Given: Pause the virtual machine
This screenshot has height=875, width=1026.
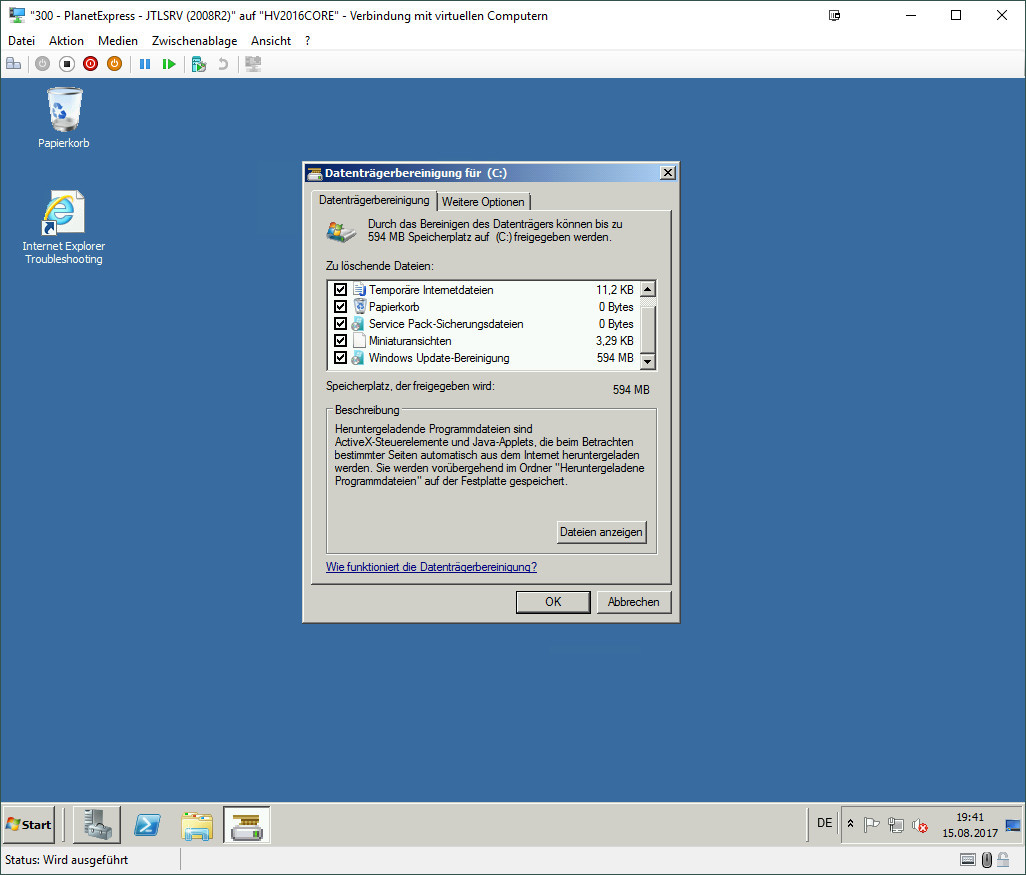Looking at the screenshot, I should [145, 64].
